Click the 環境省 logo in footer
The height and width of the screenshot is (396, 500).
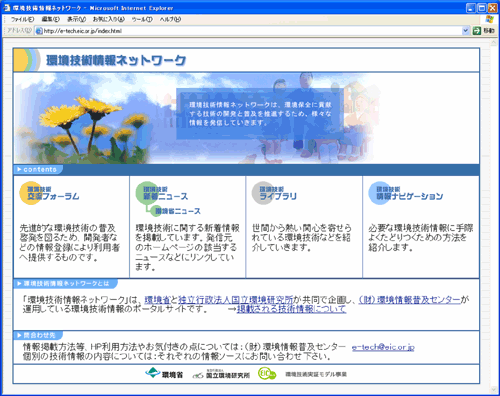(164, 374)
